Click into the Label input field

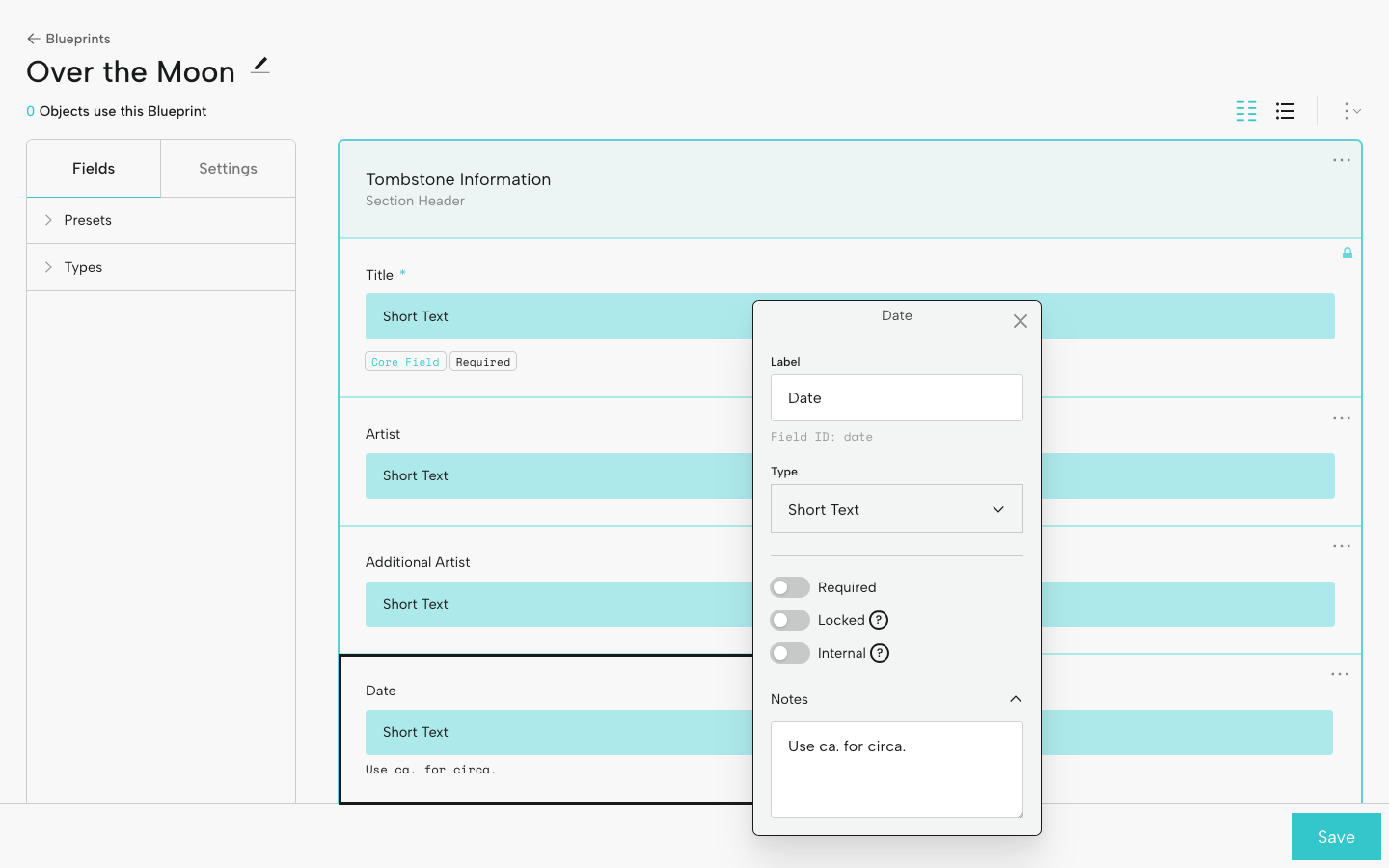tap(896, 398)
